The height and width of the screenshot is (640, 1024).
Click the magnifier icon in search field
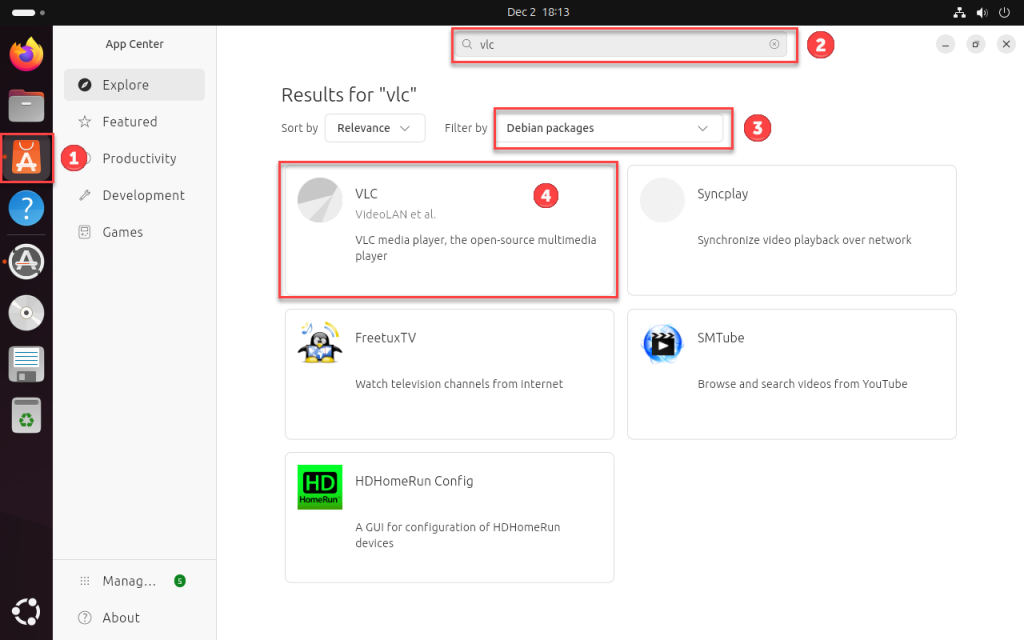coord(467,44)
